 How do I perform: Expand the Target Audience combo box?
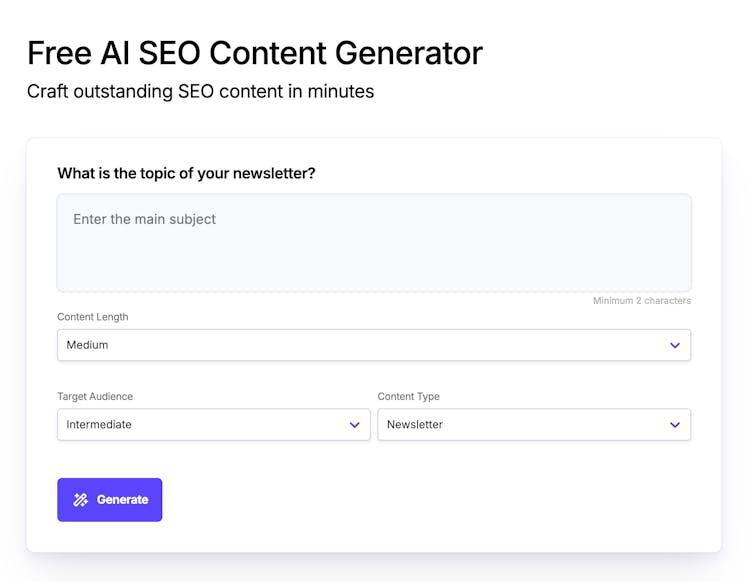point(213,425)
